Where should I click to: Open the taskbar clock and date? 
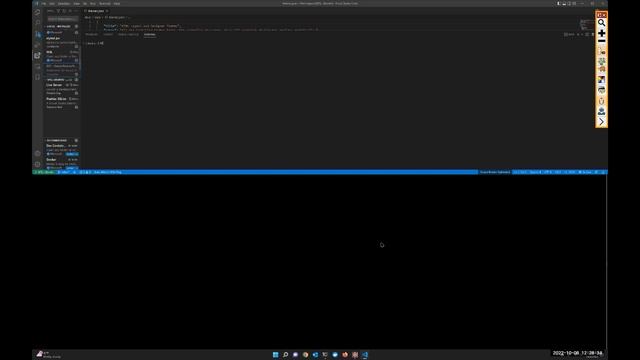578,354
